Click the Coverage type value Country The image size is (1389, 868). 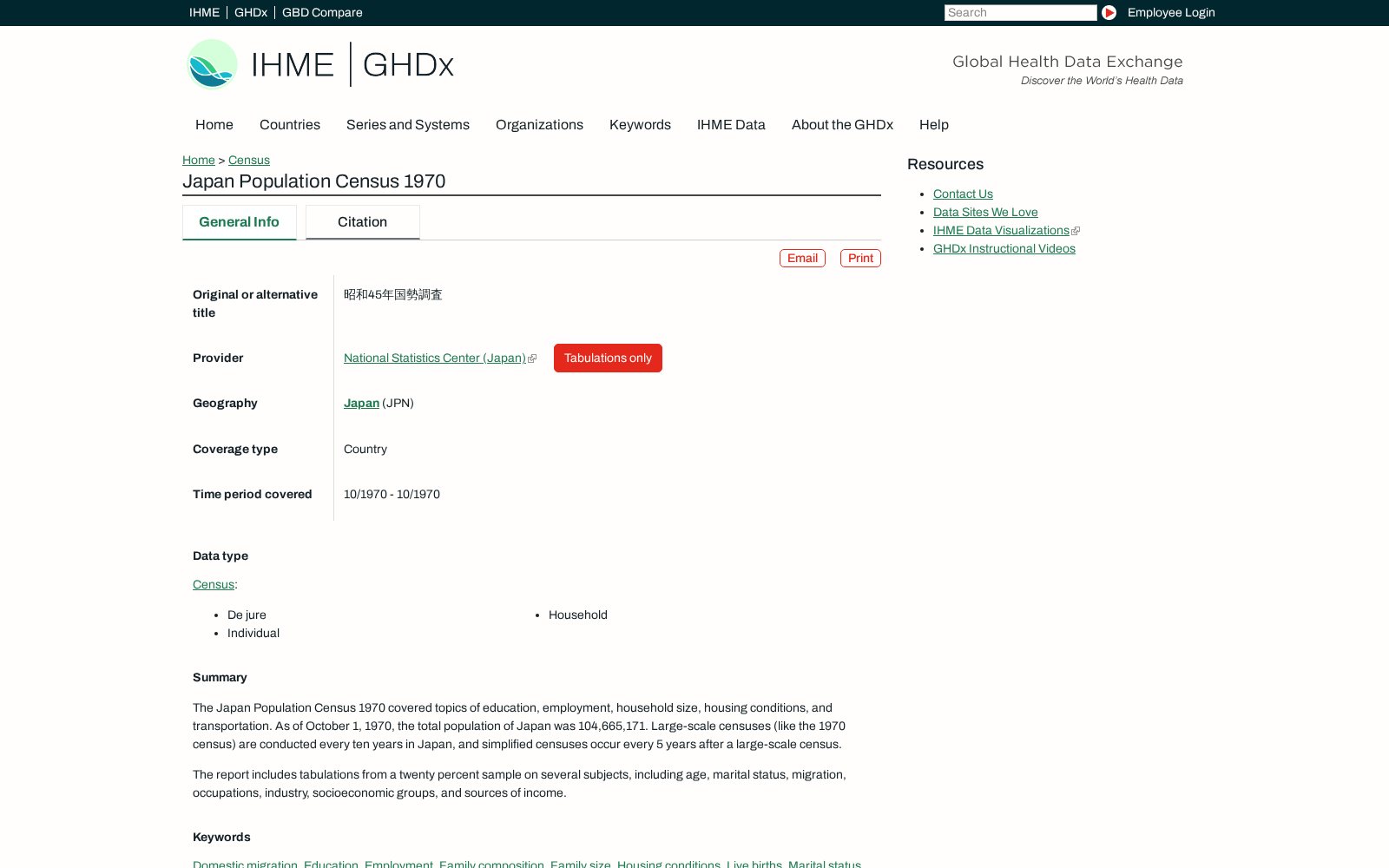(x=365, y=450)
